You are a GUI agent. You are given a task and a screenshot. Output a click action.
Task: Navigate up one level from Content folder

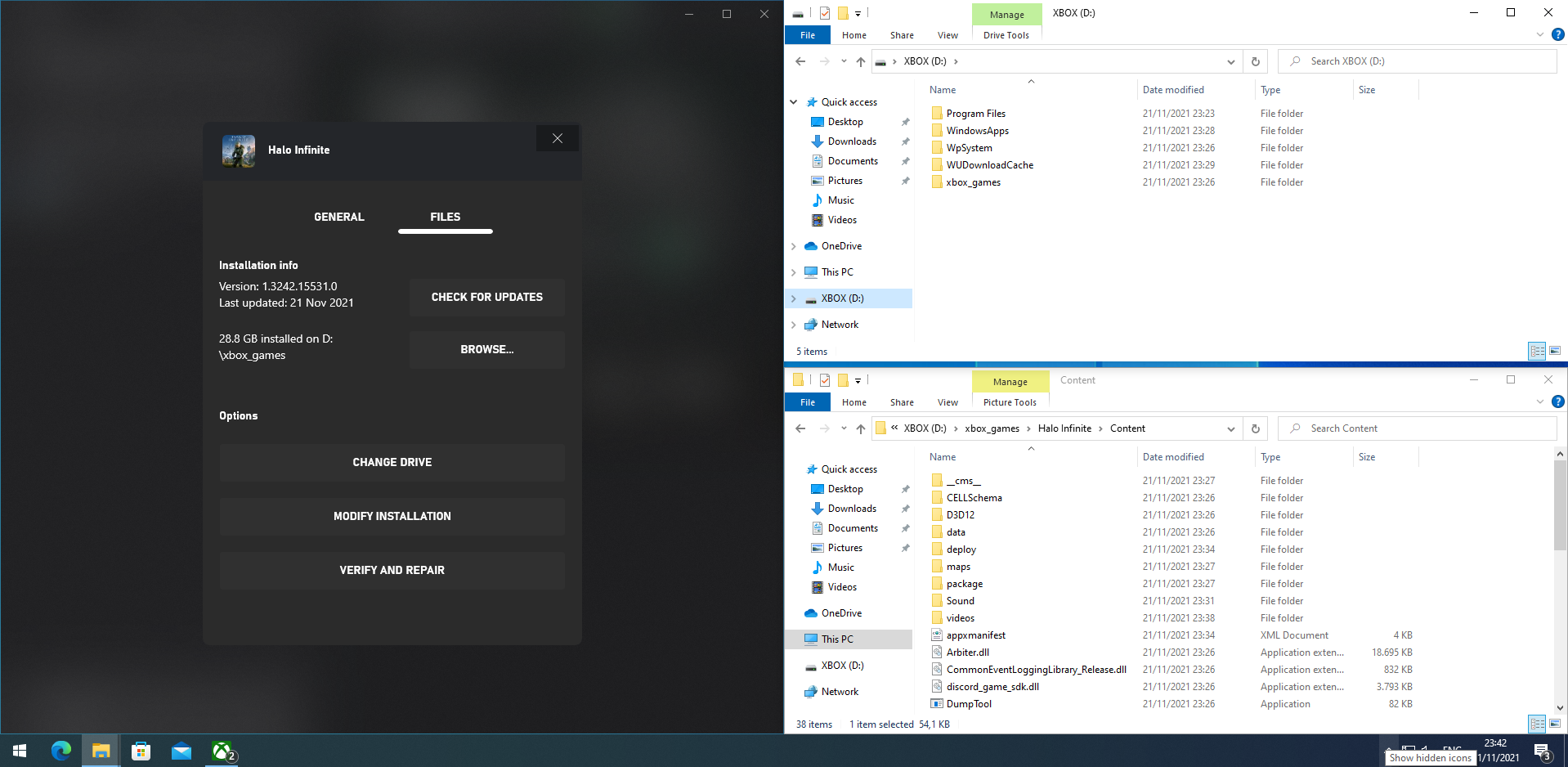(860, 428)
